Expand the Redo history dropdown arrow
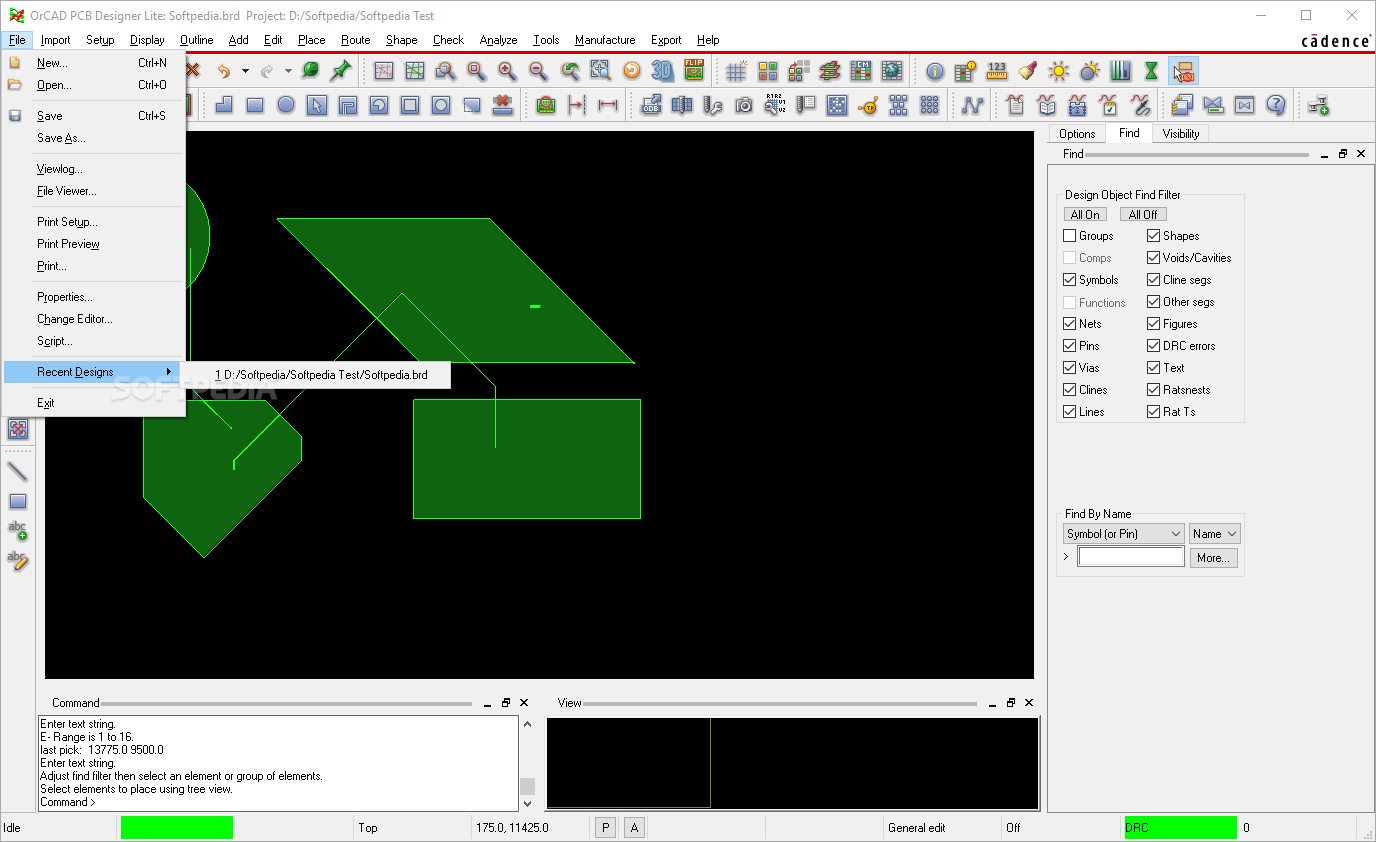This screenshot has width=1376, height=842. tap(288, 71)
